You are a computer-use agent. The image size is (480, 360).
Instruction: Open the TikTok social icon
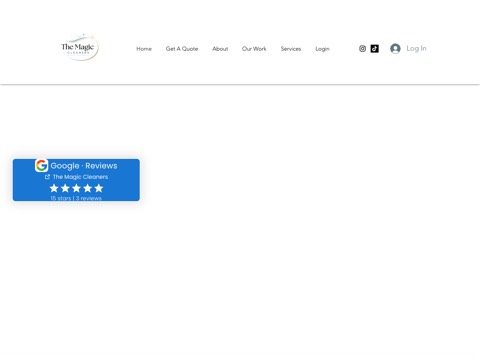coord(375,49)
